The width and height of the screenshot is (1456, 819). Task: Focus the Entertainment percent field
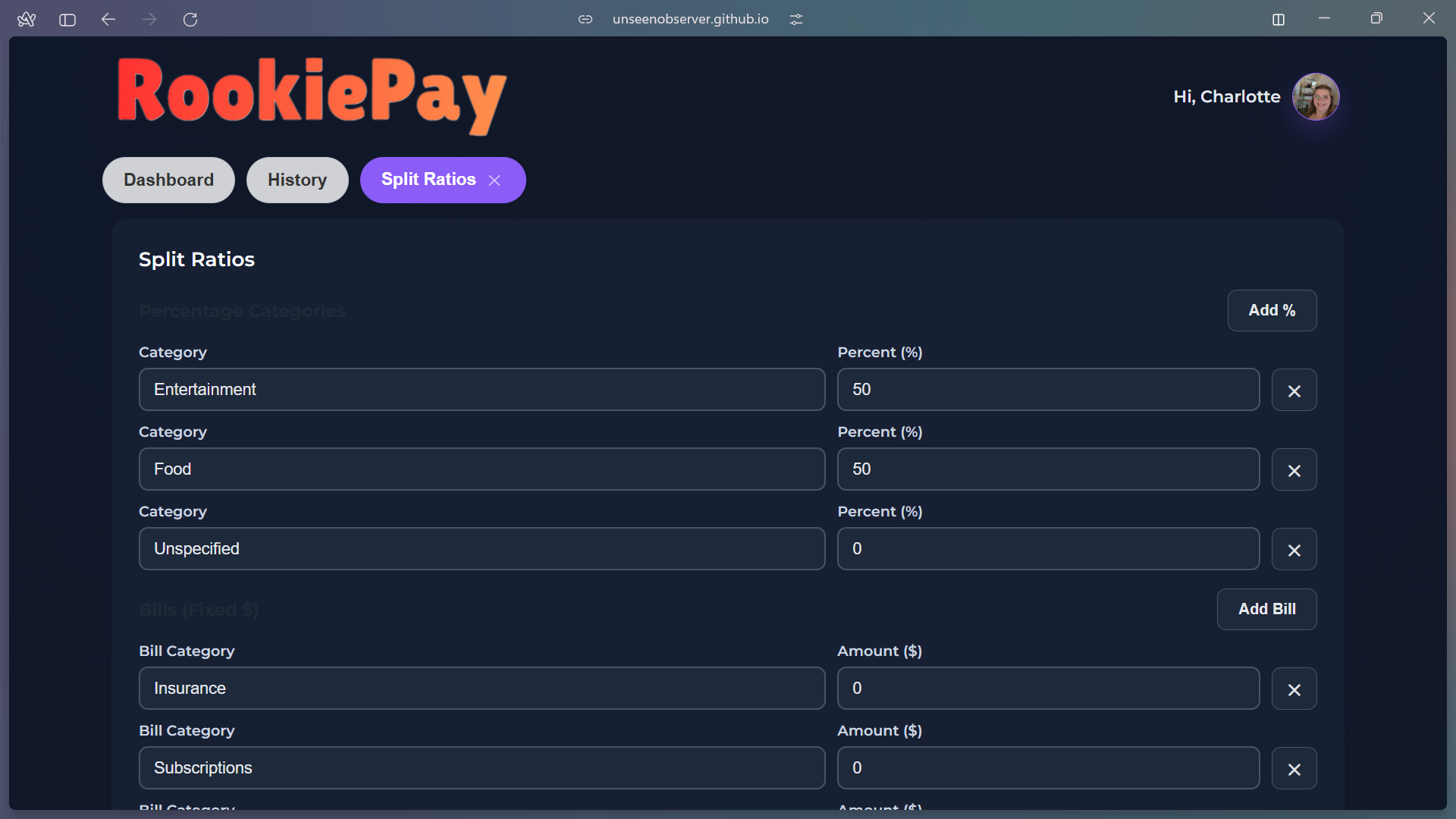(x=1047, y=389)
